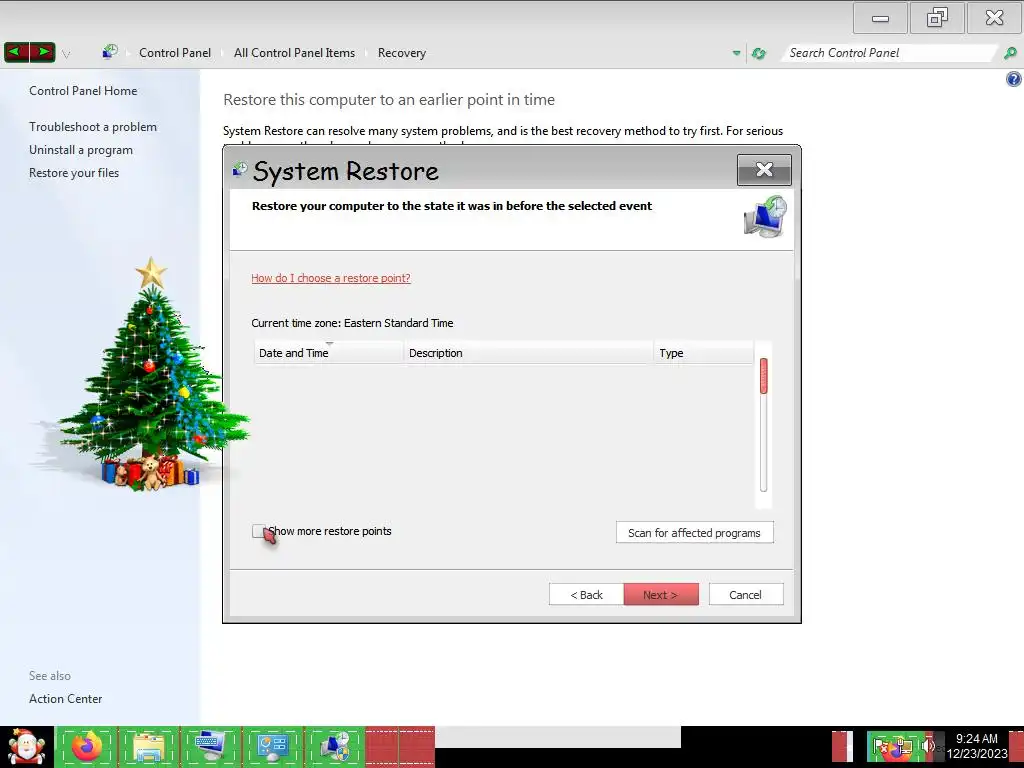
Task: Click the back navigation arrow
Action: (16, 52)
